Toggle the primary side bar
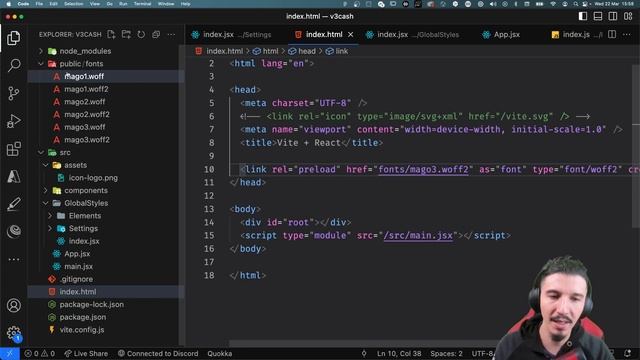 click(583, 16)
